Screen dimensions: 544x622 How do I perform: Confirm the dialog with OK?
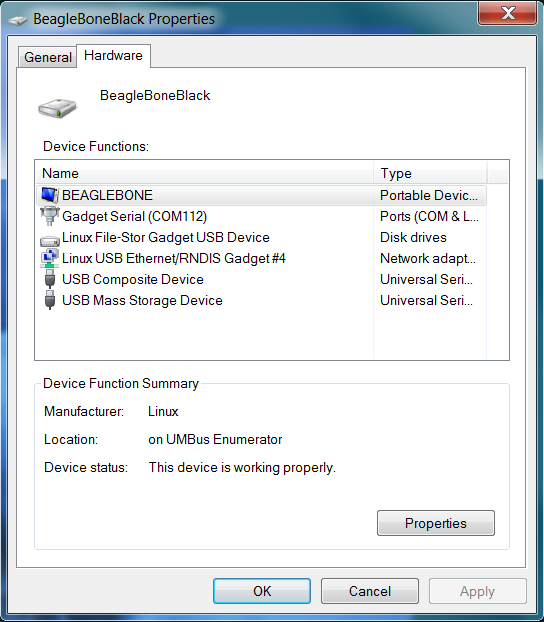click(x=262, y=591)
